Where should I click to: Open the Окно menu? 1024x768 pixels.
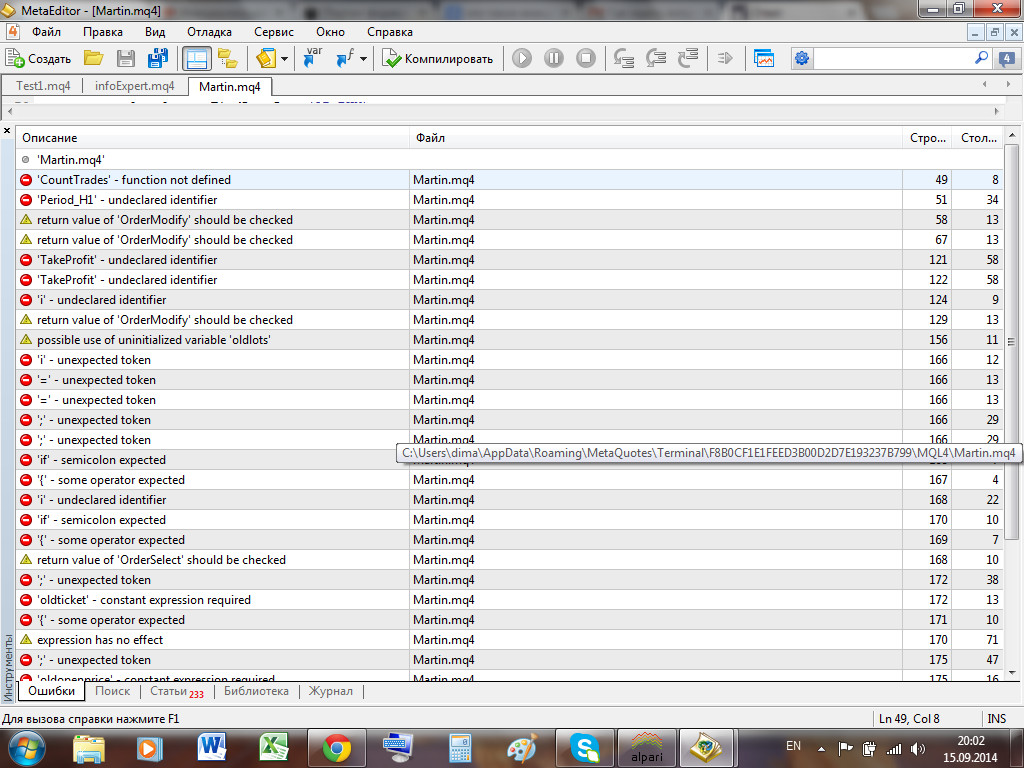(x=330, y=32)
